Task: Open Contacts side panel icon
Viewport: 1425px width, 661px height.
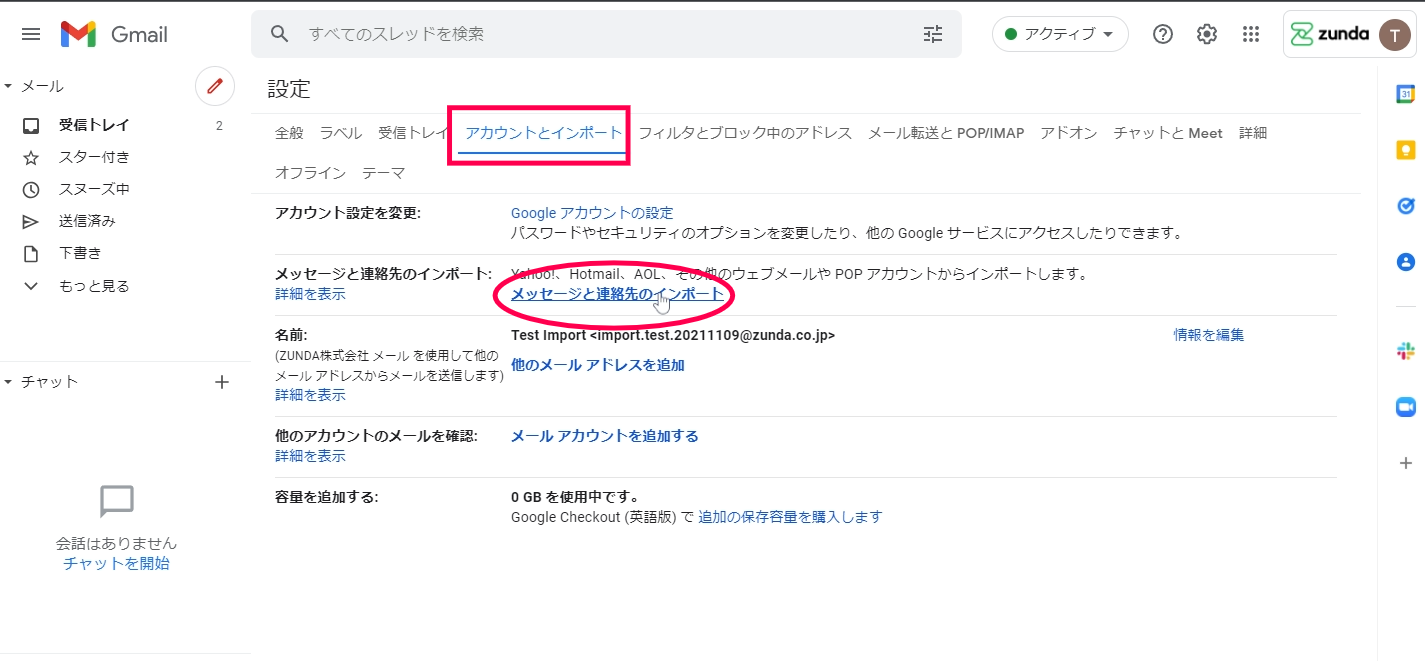Action: 1406,262
